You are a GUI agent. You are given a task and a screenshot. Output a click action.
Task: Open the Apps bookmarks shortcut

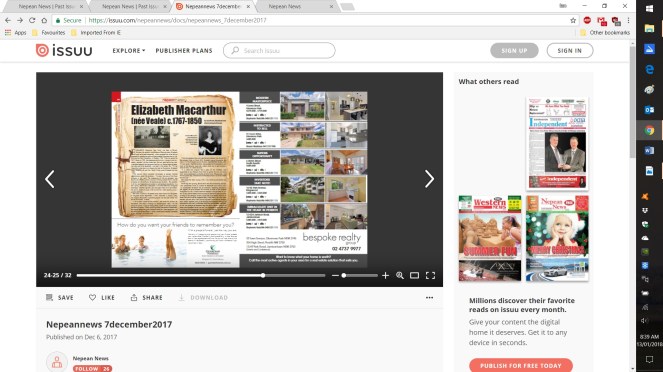tap(15, 33)
